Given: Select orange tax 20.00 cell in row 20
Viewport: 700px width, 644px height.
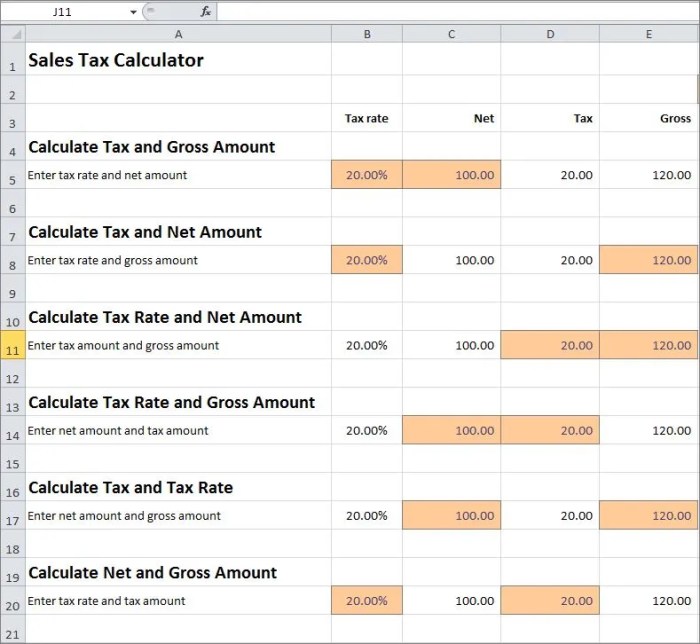Looking at the screenshot, I should (550, 601).
